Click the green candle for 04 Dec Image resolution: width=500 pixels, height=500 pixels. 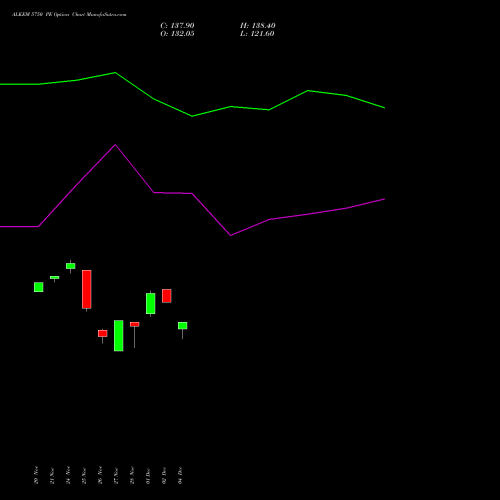click(183, 326)
